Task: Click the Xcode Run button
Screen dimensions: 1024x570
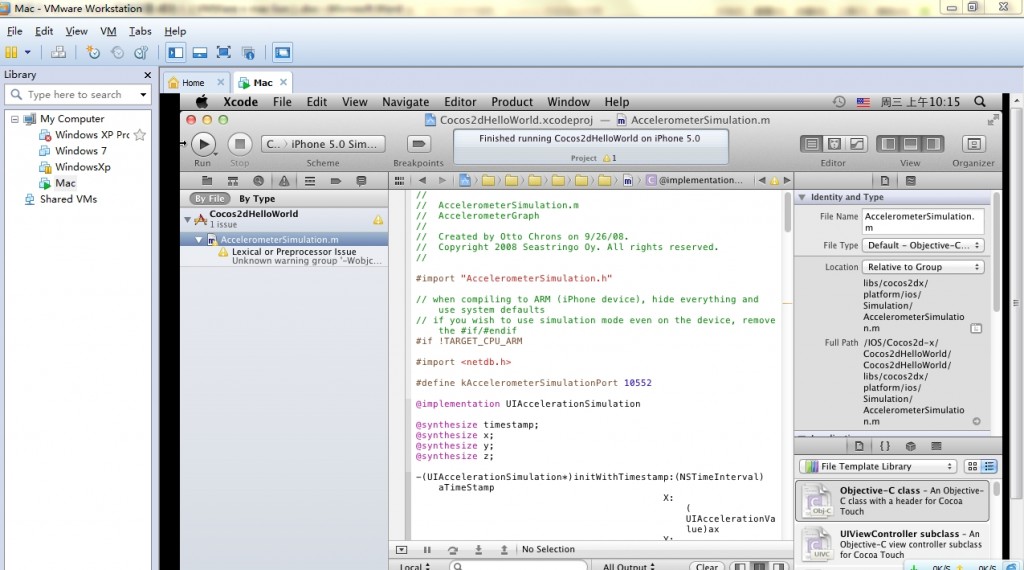Action: coord(204,144)
